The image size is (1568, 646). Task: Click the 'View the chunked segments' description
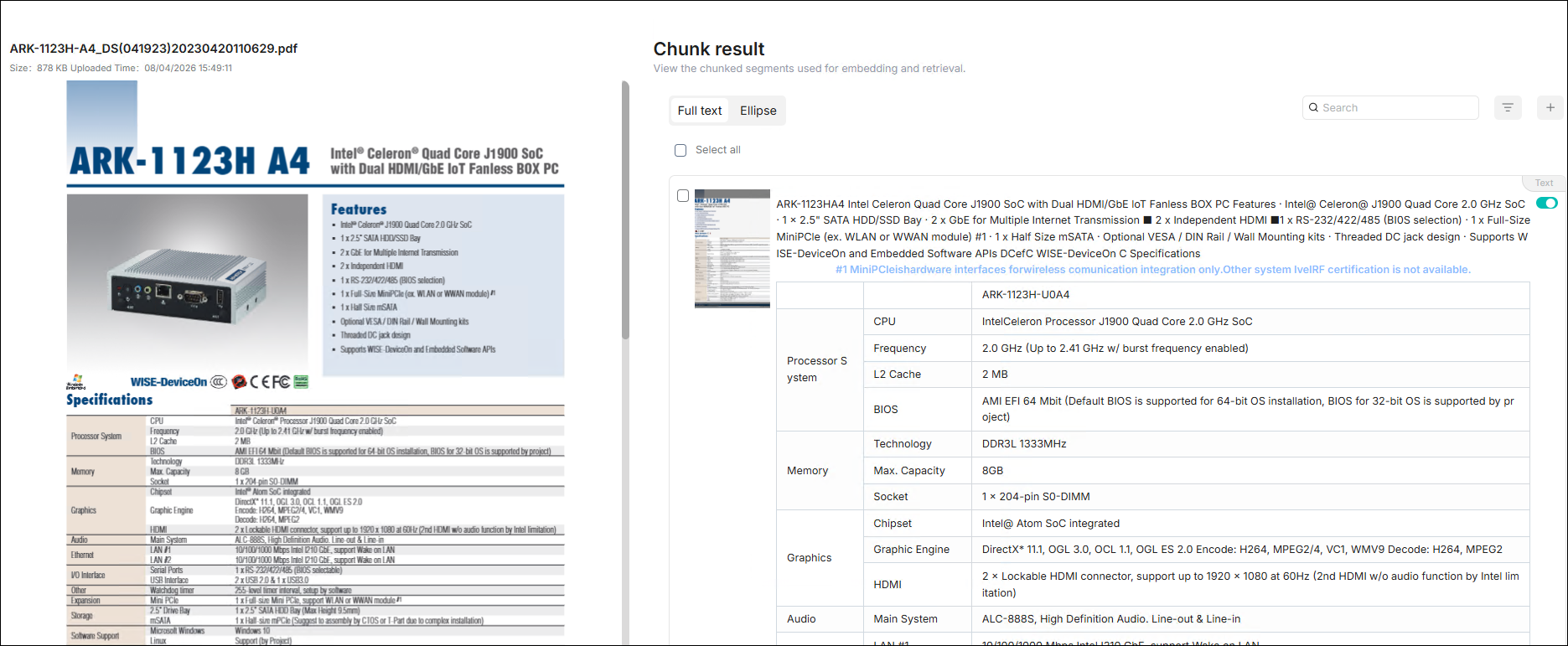coord(810,69)
